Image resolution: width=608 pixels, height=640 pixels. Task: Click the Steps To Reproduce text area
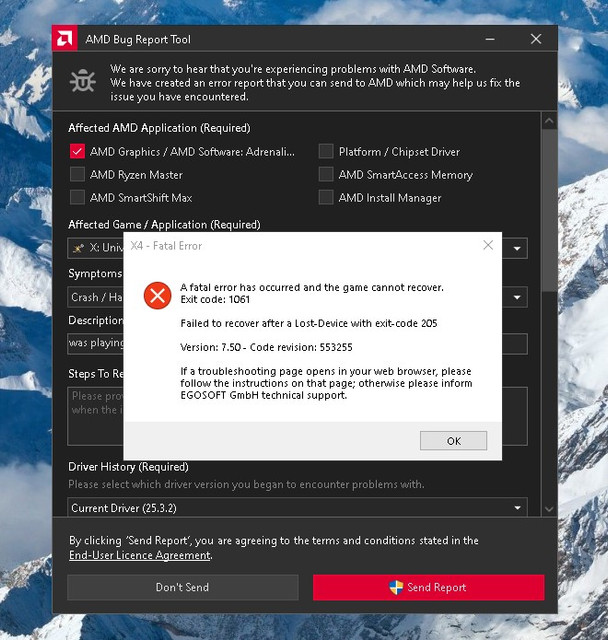pos(297,416)
